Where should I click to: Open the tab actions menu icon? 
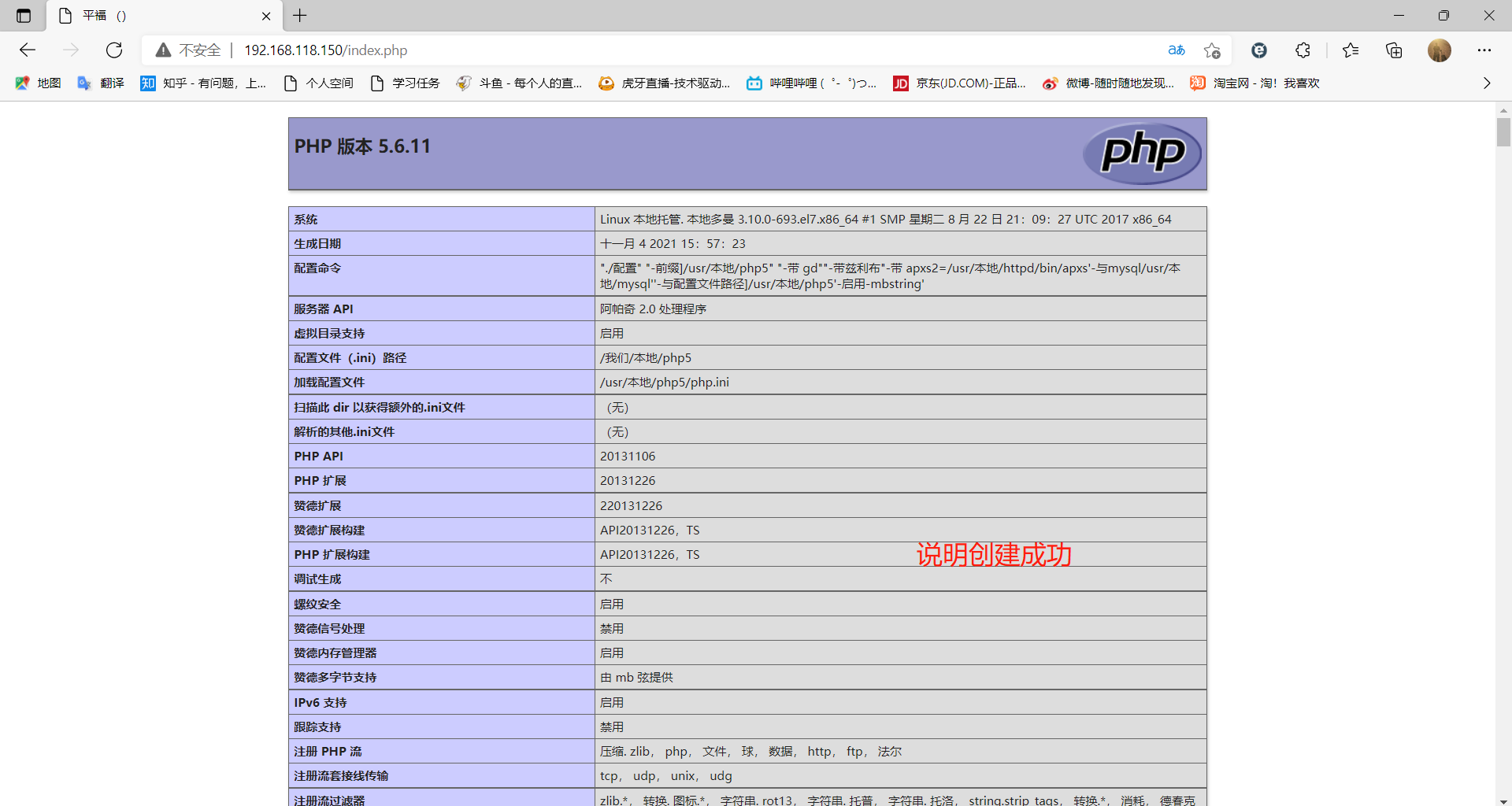[x=24, y=16]
